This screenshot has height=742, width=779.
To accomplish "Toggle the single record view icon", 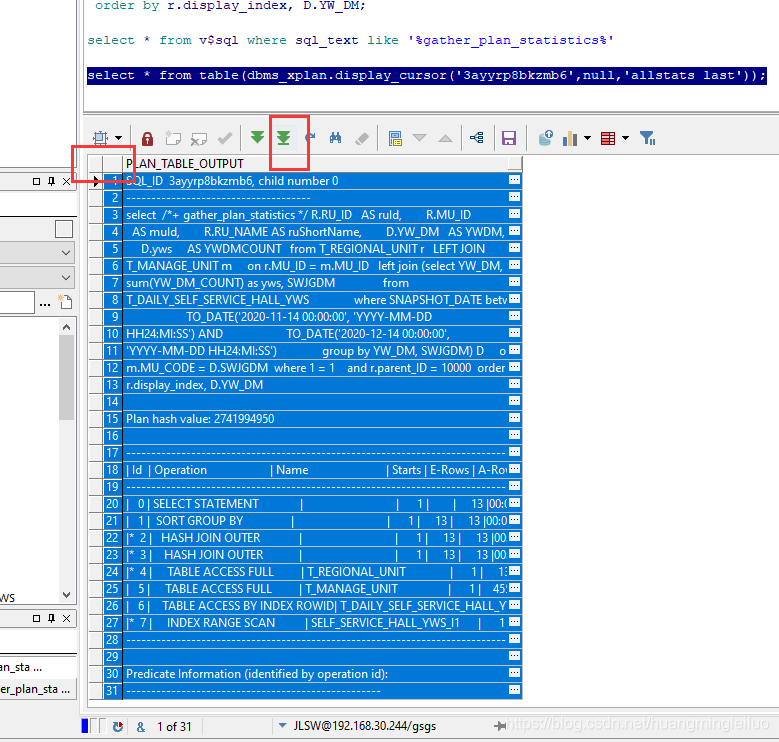I will coord(395,138).
